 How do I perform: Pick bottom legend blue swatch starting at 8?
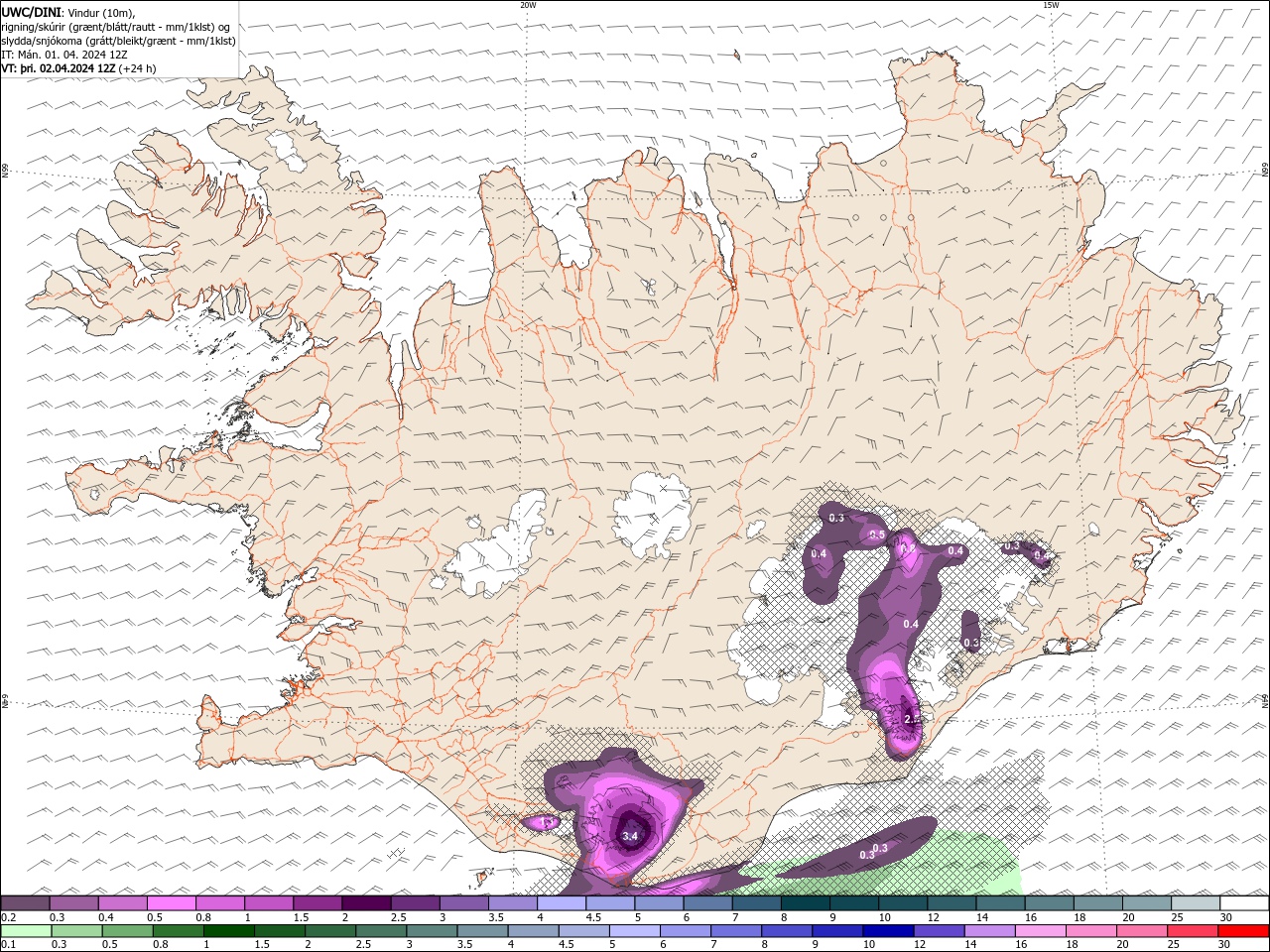(788, 931)
